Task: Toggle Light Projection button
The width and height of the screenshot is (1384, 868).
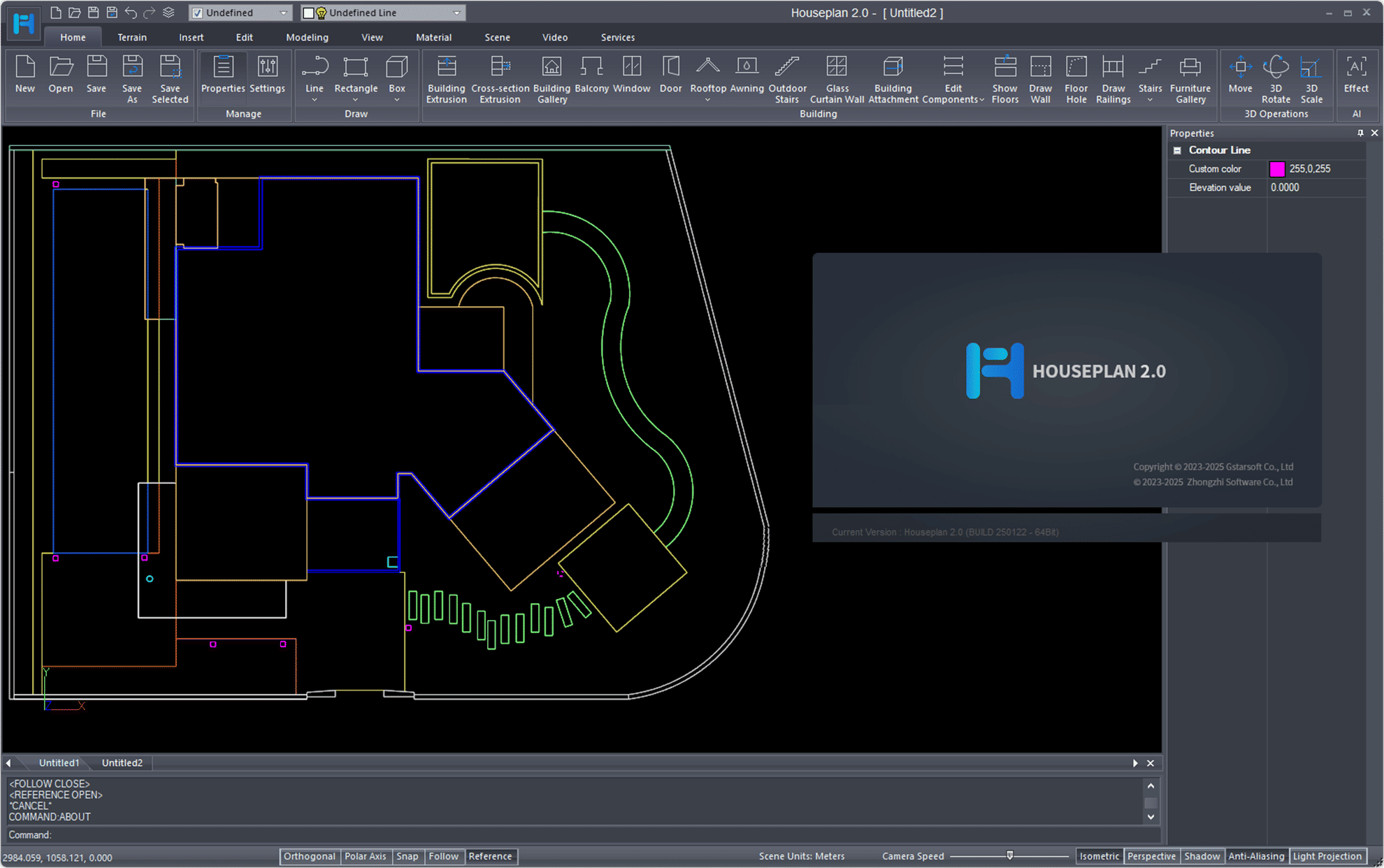Action: [x=1327, y=856]
